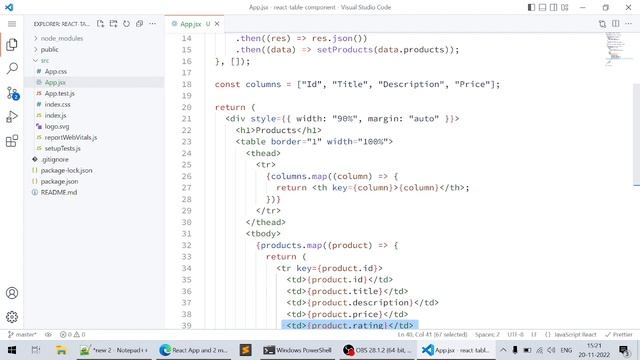
Task: Switch to OBS taskbar window
Action: point(377,350)
